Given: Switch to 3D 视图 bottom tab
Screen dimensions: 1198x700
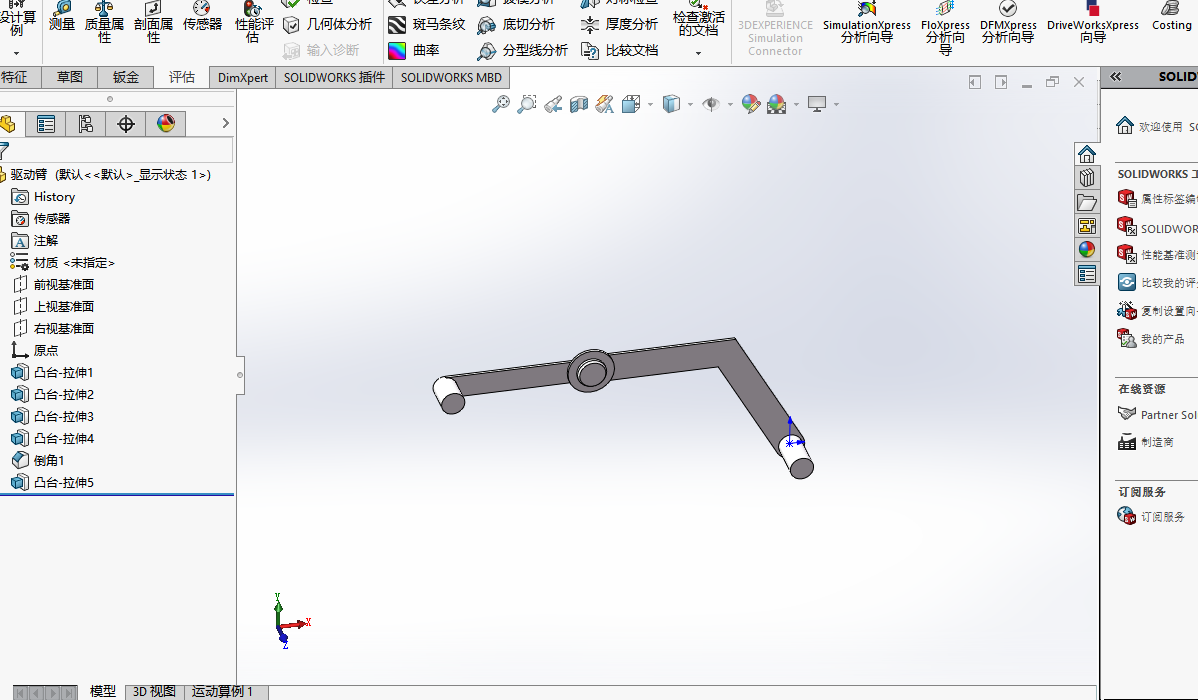Looking at the screenshot, I should tap(154, 692).
